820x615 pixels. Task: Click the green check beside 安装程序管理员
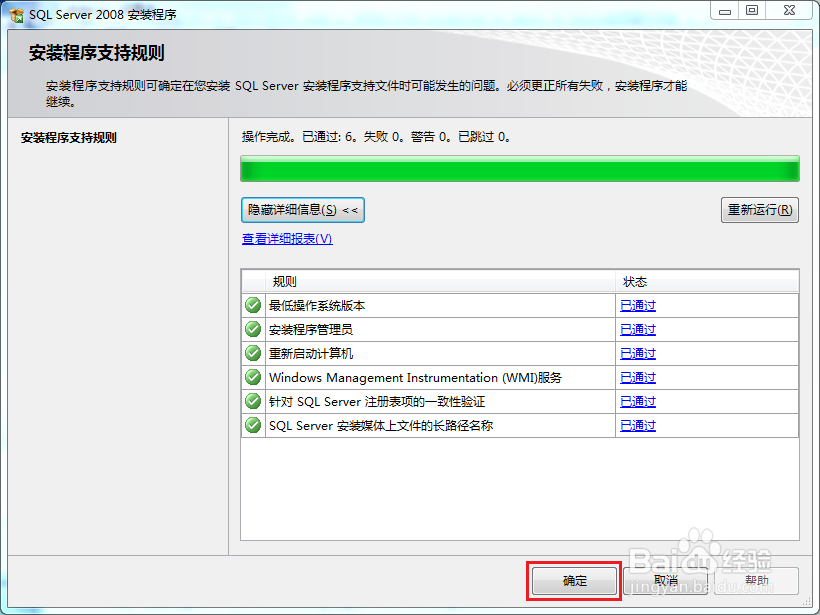point(252,329)
